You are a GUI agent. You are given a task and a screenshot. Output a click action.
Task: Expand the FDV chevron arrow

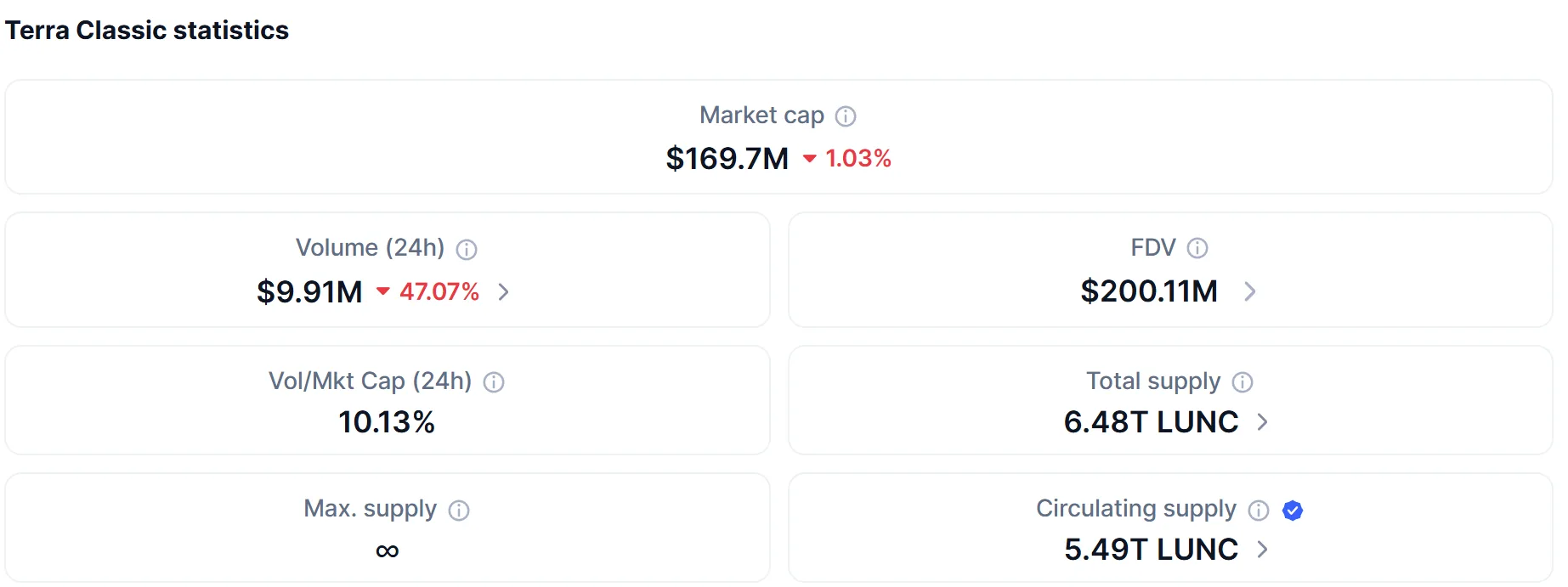click(x=1250, y=292)
